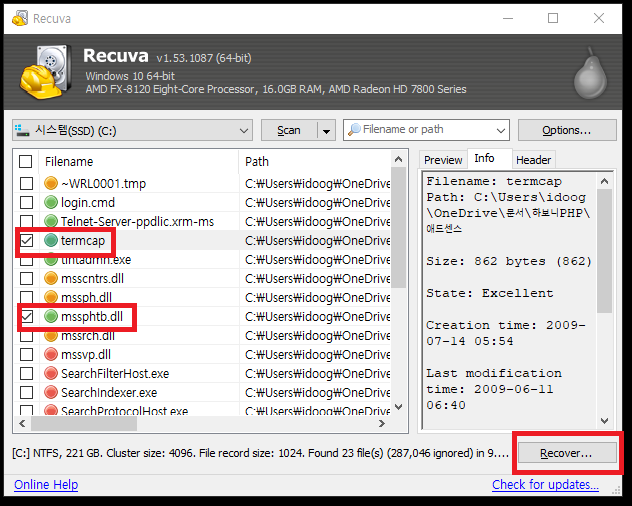Open the Options dialog
This screenshot has width=632, height=506.
(567, 130)
